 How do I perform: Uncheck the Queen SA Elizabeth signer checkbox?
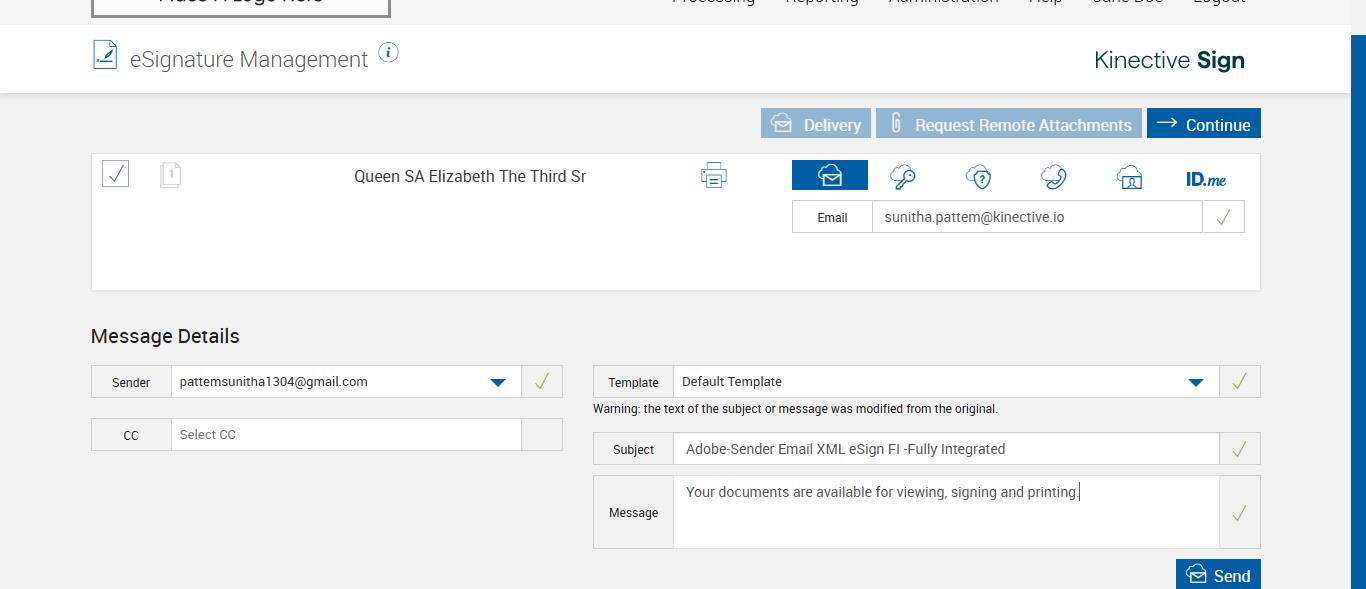[x=115, y=174]
